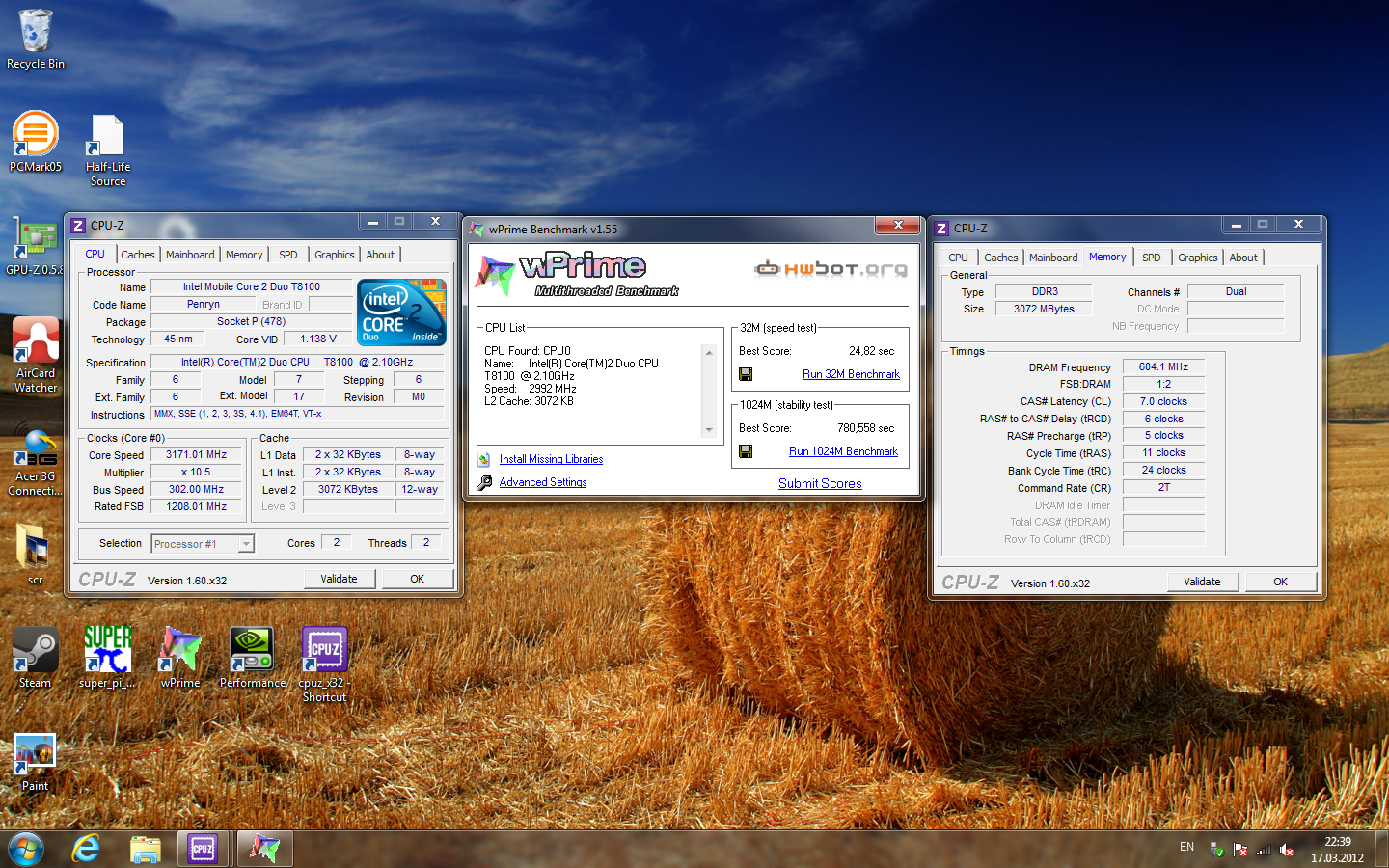Expand the Processor #1 selection dropdown
This screenshot has height=868, width=1389.
pos(246,544)
